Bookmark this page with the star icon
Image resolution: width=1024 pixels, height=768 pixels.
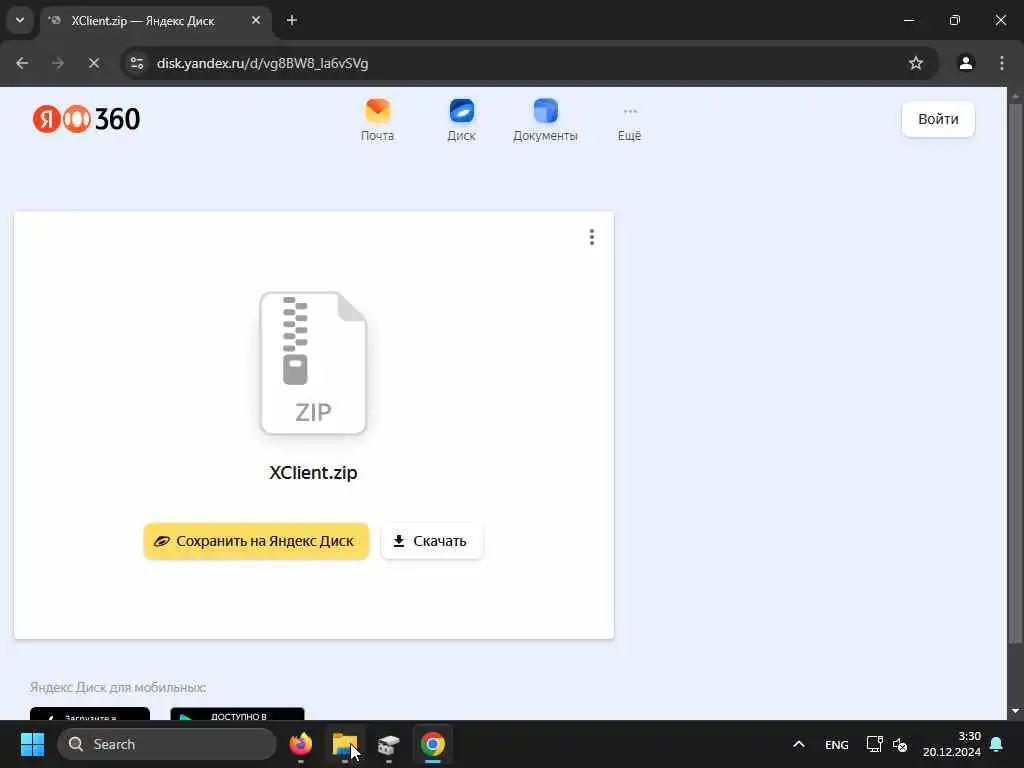(916, 63)
